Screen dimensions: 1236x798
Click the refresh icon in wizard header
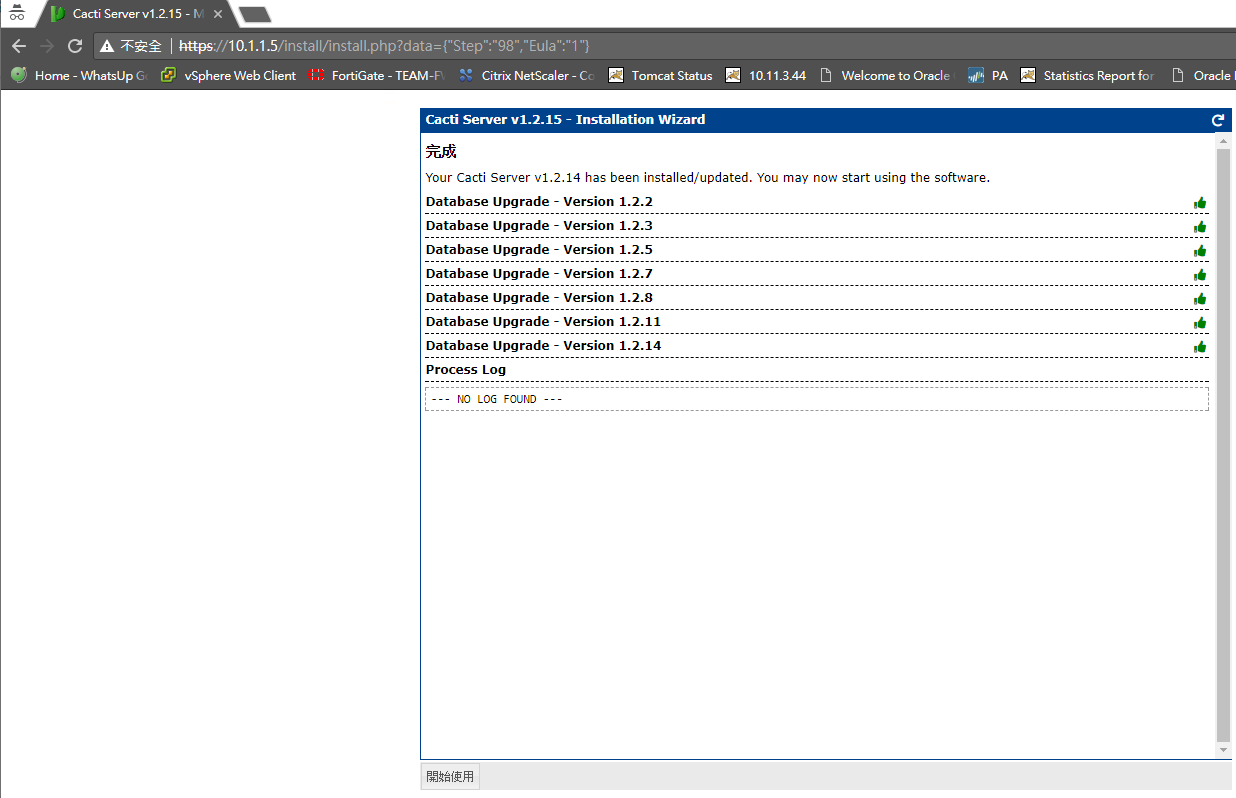[1218, 120]
